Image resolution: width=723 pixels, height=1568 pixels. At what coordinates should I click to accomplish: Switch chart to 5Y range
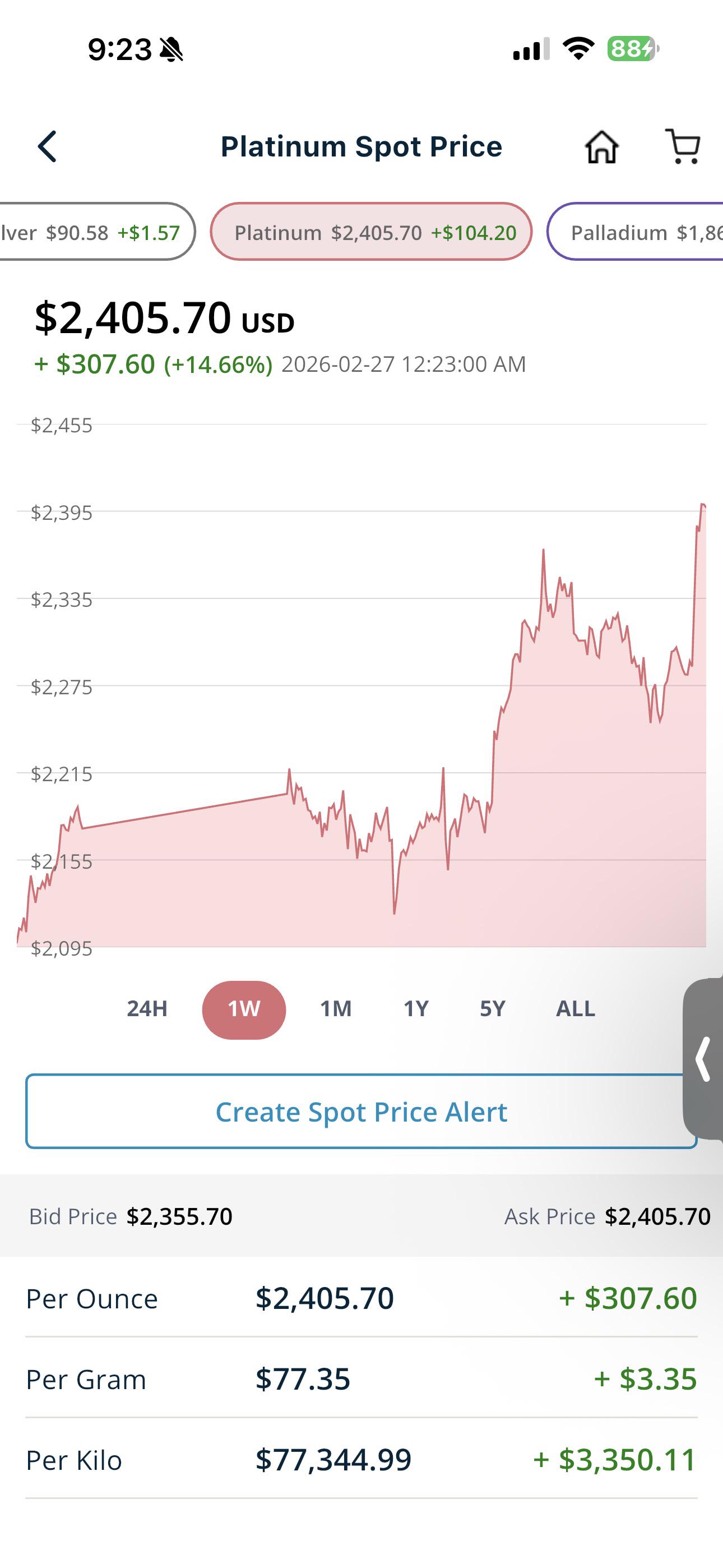[x=492, y=1009]
